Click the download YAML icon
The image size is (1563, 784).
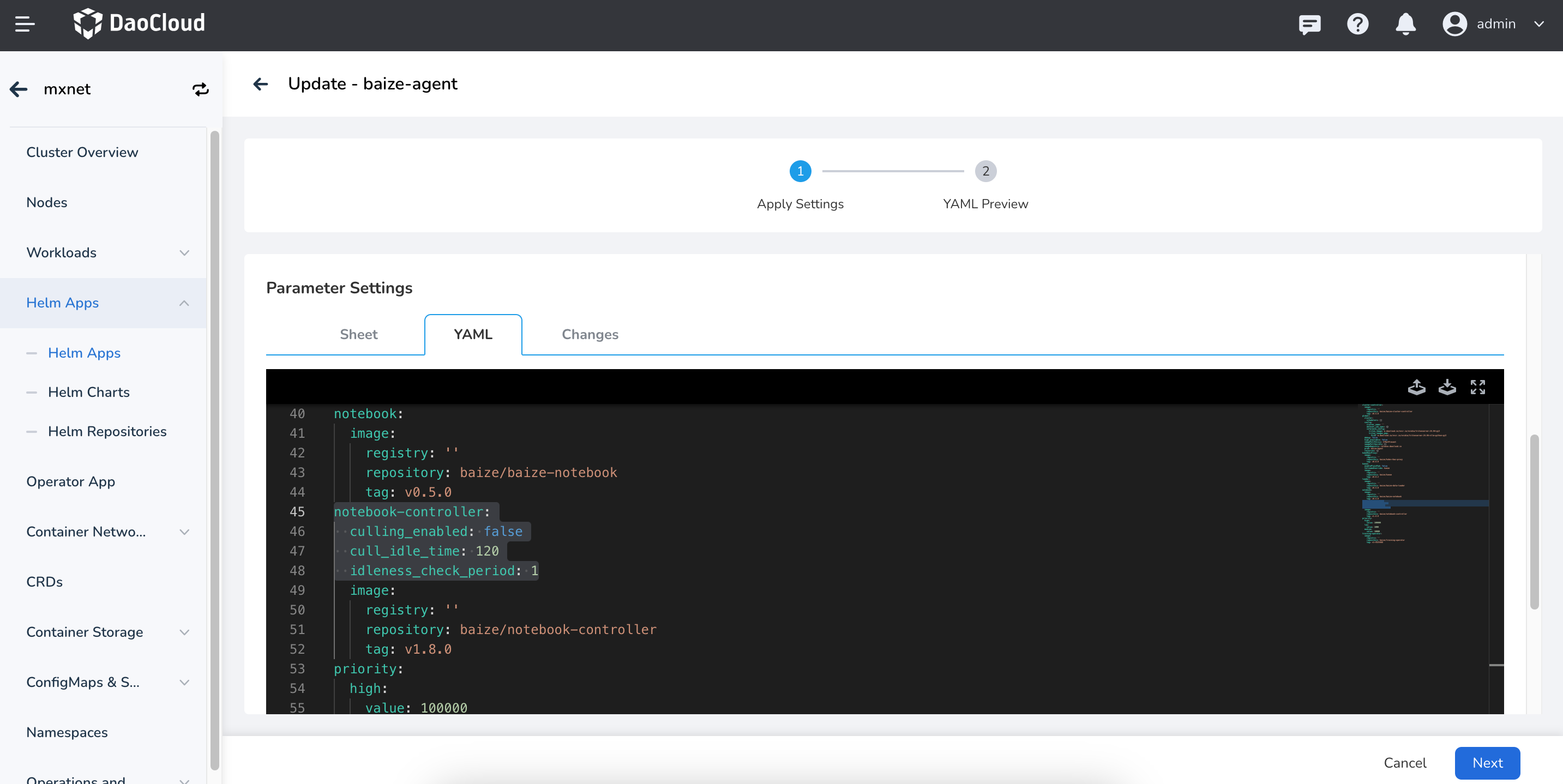[x=1447, y=387]
